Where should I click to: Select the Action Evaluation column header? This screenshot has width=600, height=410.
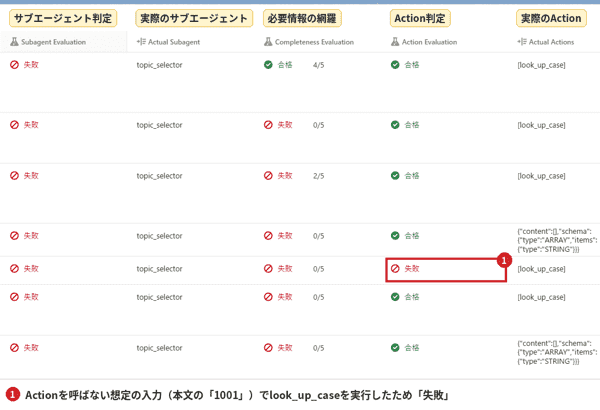[429, 42]
